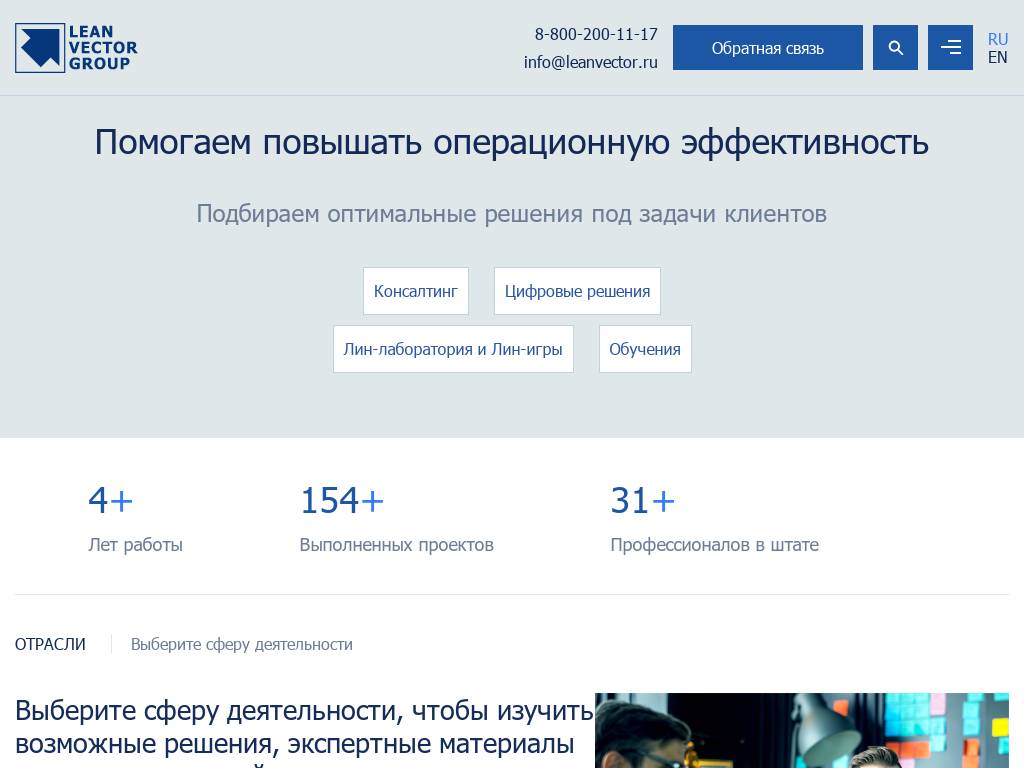The height and width of the screenshot is (768, 1024).
Task: Open the hamburger navigation menu
Action: pyautogui.click(x=950, y=47)
